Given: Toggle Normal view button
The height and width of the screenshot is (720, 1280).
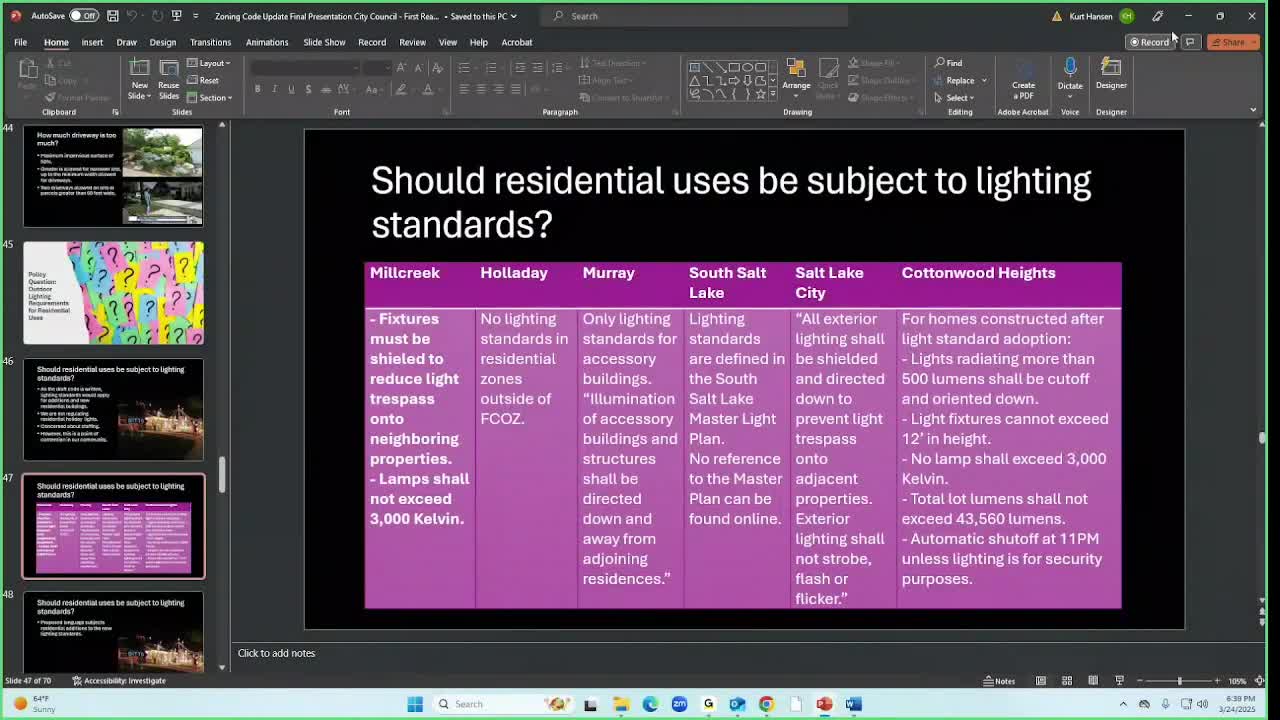Looking at the screenshot, I should (1041, 681).
